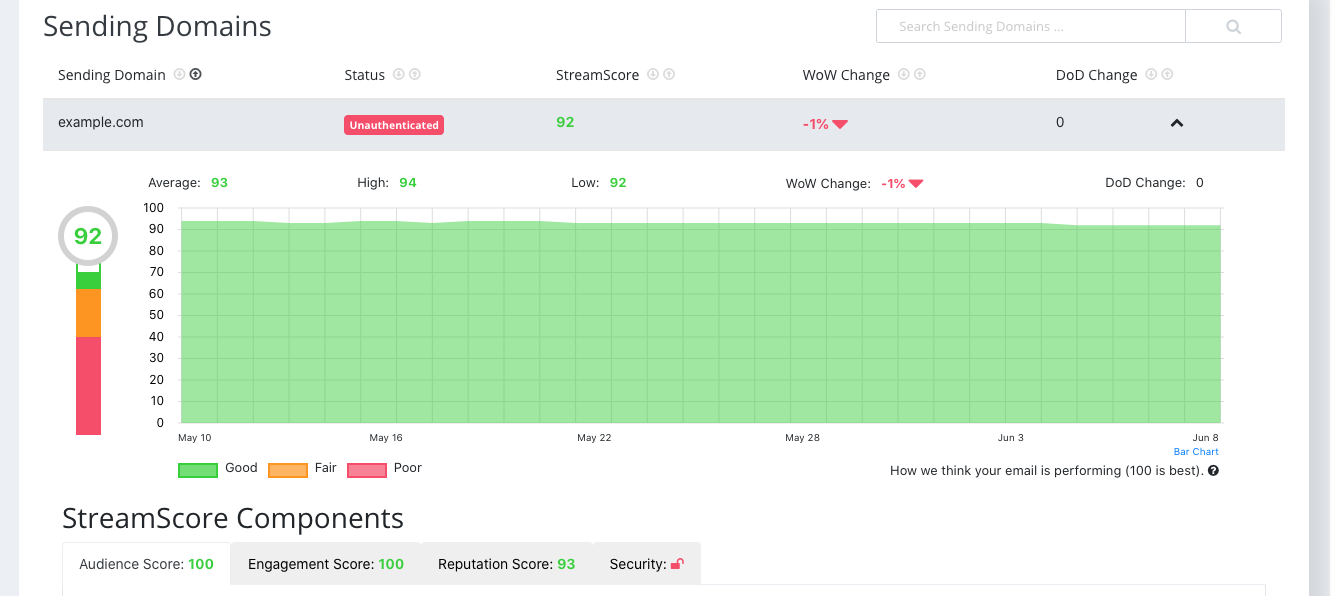1332x596 pixels.
Task: Focus the Search Sending Domains field
Action: coord(1031,27)
